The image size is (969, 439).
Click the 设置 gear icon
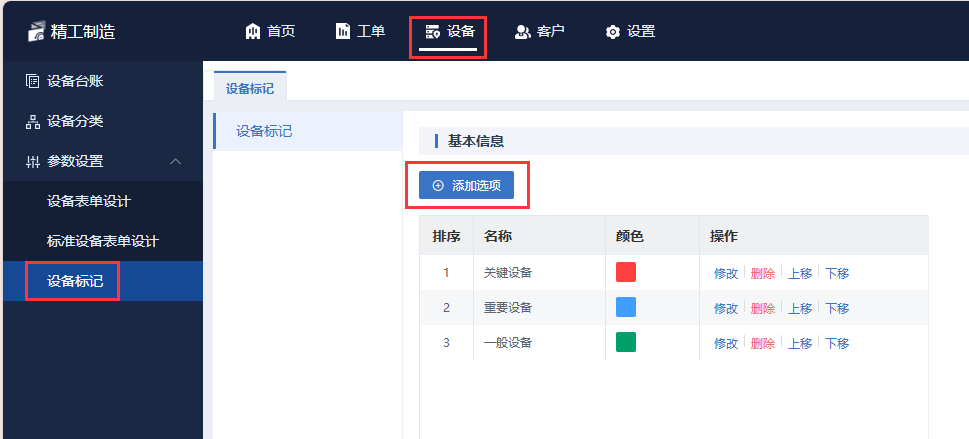(612, 32)
